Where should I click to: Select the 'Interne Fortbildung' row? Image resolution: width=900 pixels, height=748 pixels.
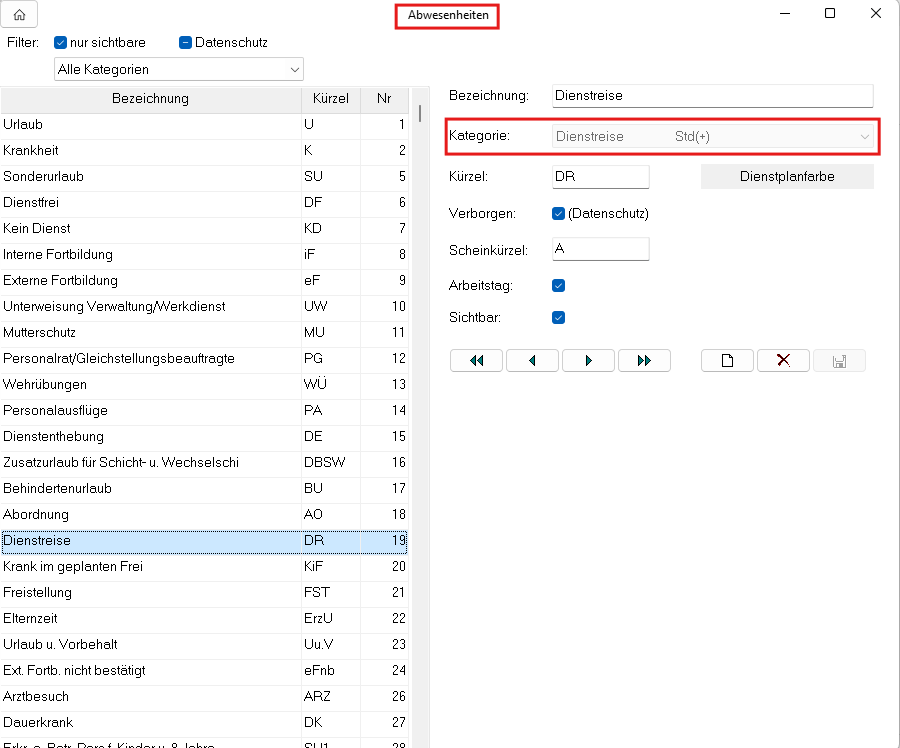204,254
